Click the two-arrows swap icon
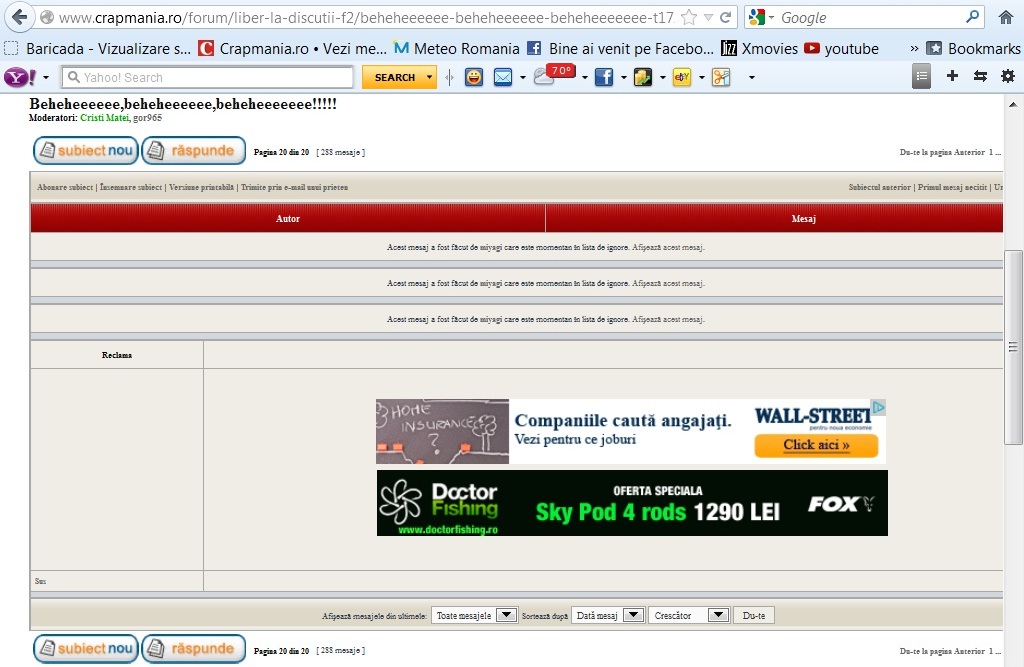 coord(980,76)
